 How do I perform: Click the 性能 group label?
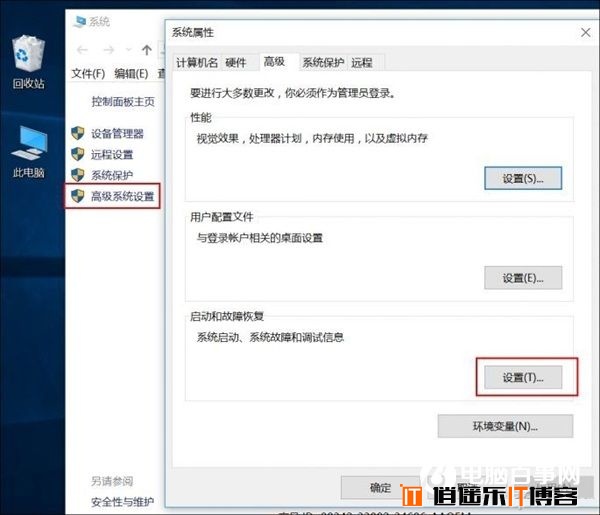coord(201,117)
